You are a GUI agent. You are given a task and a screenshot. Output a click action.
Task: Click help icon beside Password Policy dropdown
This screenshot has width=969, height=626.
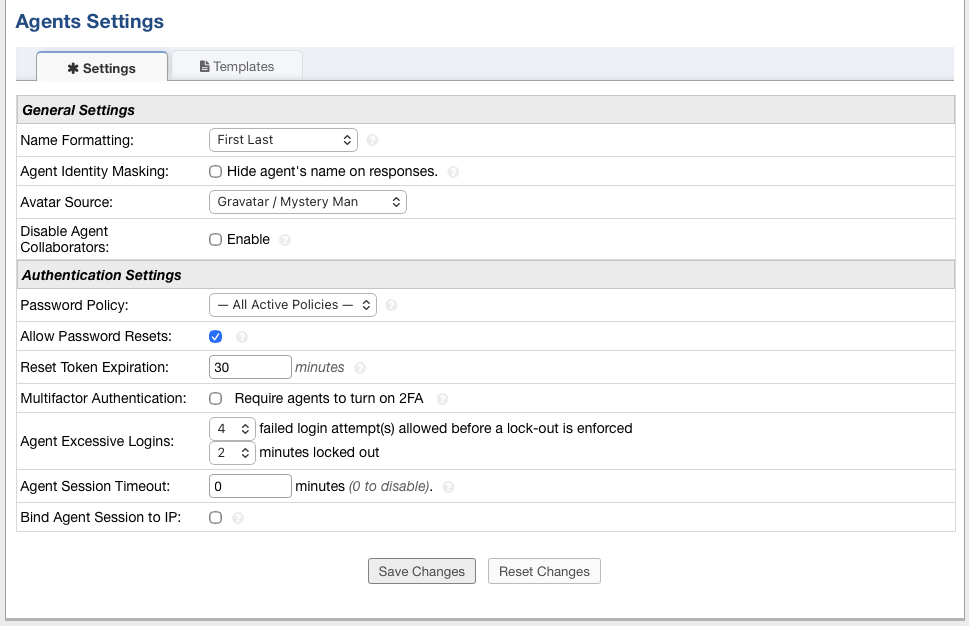[x=391, y=305]
